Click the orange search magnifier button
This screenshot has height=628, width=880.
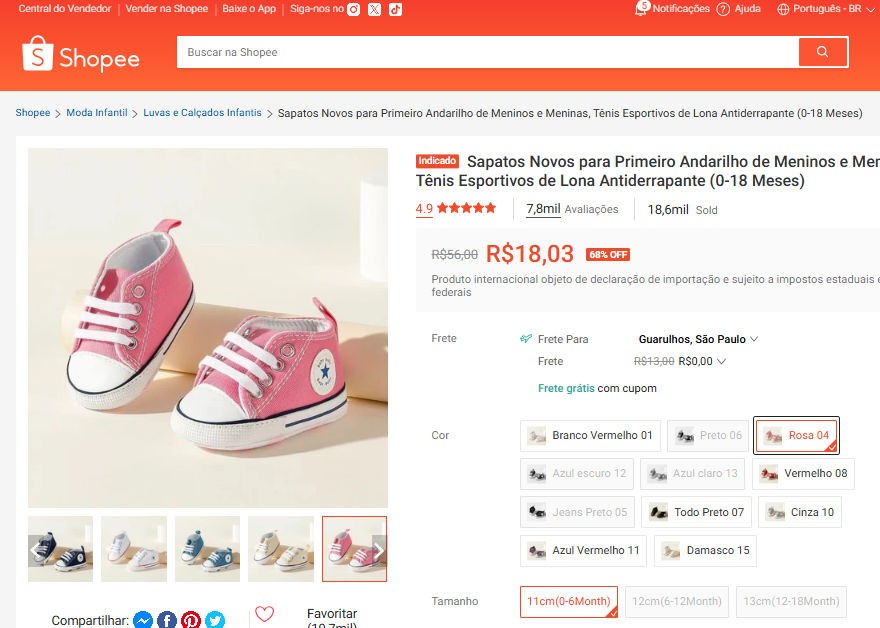(x=822, y=52)
